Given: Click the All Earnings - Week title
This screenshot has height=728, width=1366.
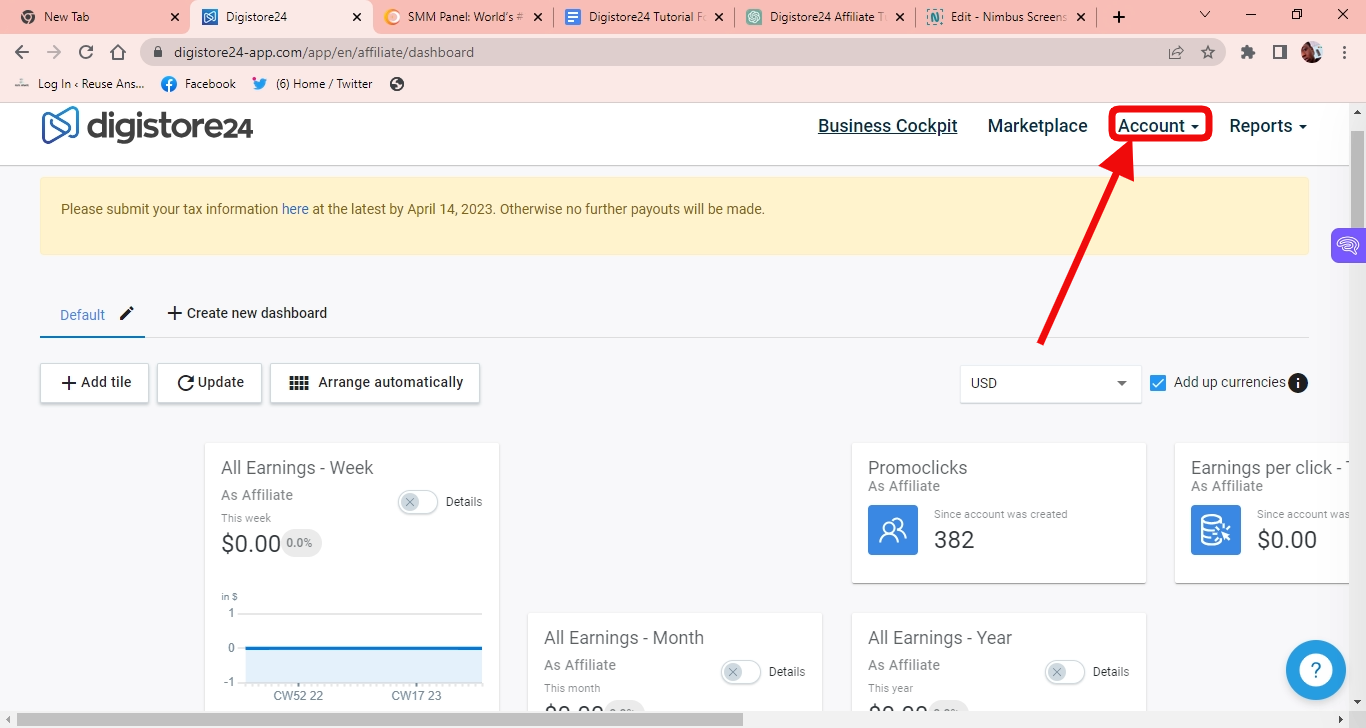Looking at the screenshot, I should [297, 468].
